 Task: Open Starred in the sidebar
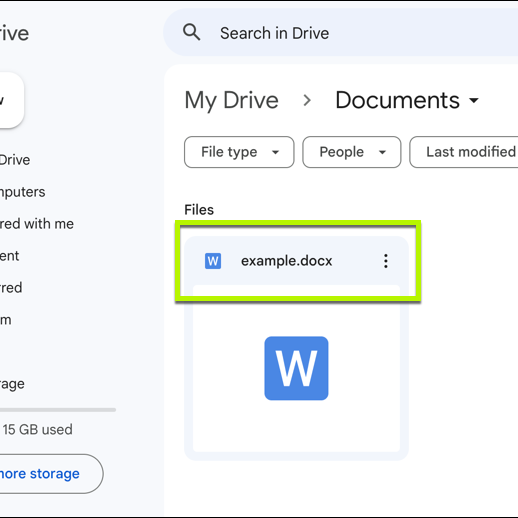pos(11,288)
